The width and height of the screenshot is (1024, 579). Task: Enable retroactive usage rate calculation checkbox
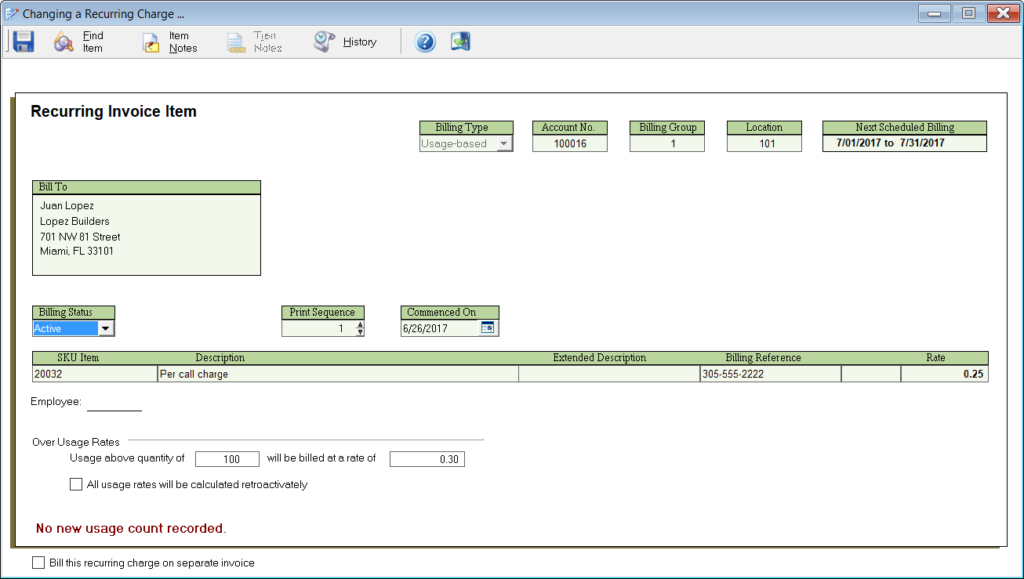76,485
